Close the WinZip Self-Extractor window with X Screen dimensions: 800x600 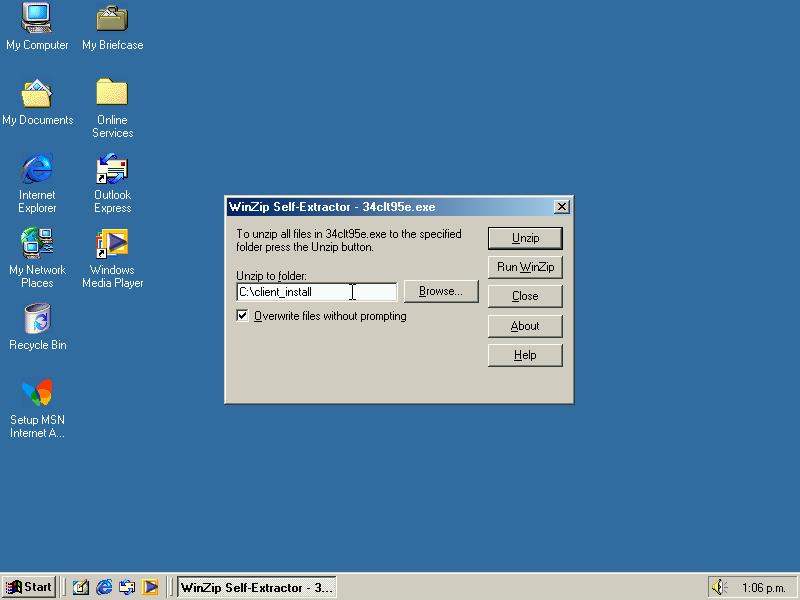tap(562, 207)
